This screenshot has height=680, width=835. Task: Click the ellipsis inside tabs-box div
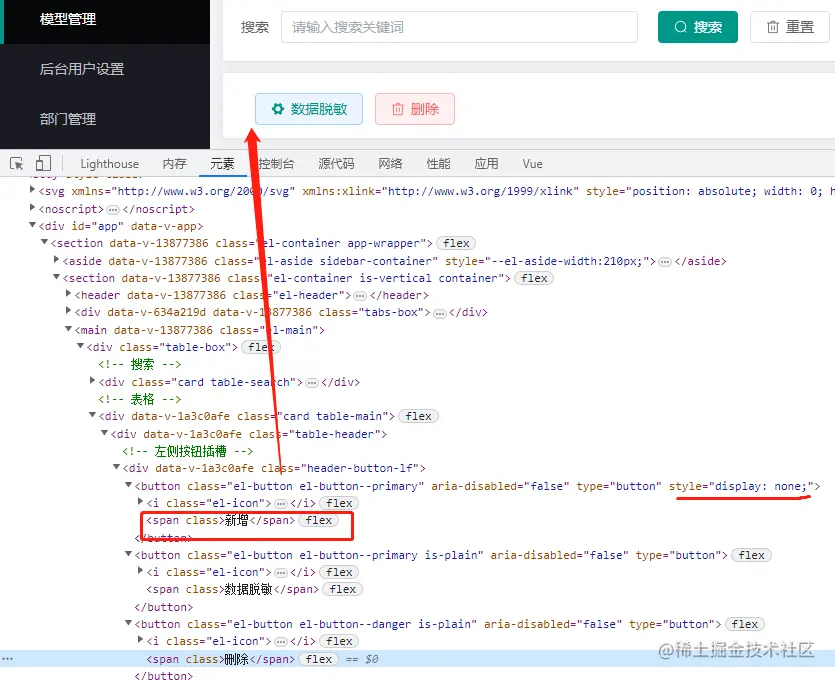439,313
